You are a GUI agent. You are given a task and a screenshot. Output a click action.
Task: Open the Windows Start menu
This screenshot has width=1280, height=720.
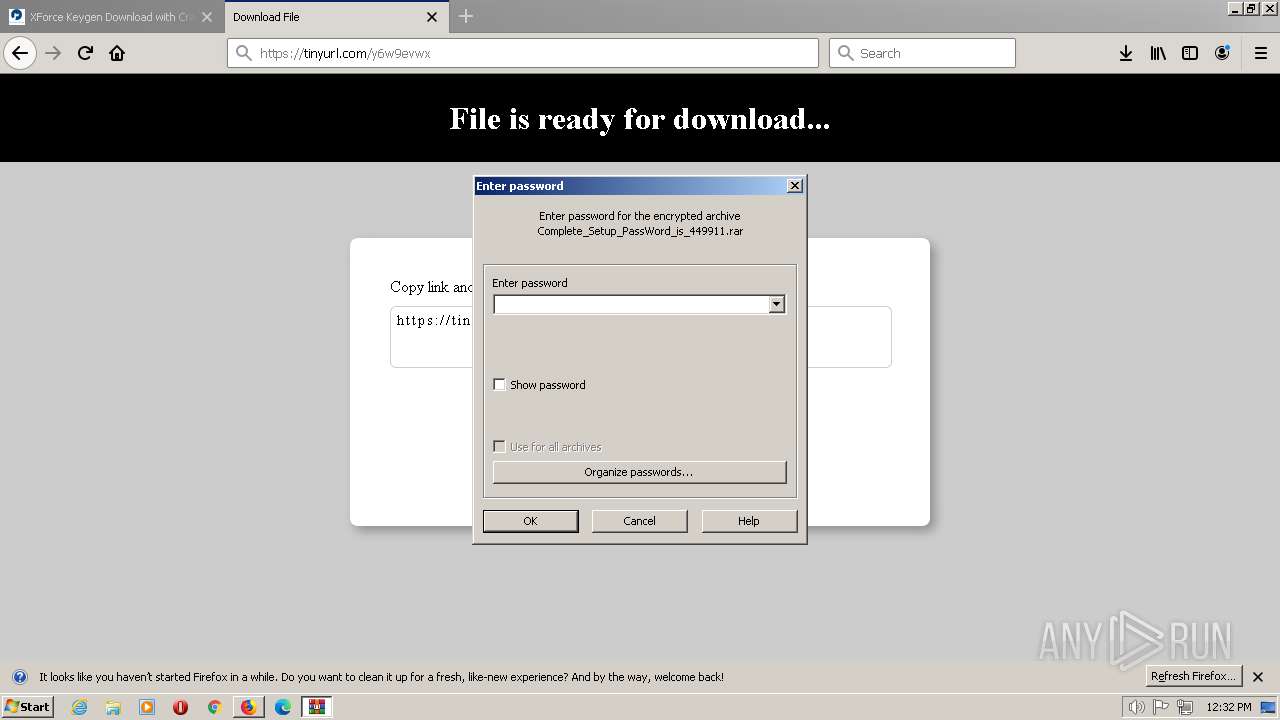coord(27,706)
